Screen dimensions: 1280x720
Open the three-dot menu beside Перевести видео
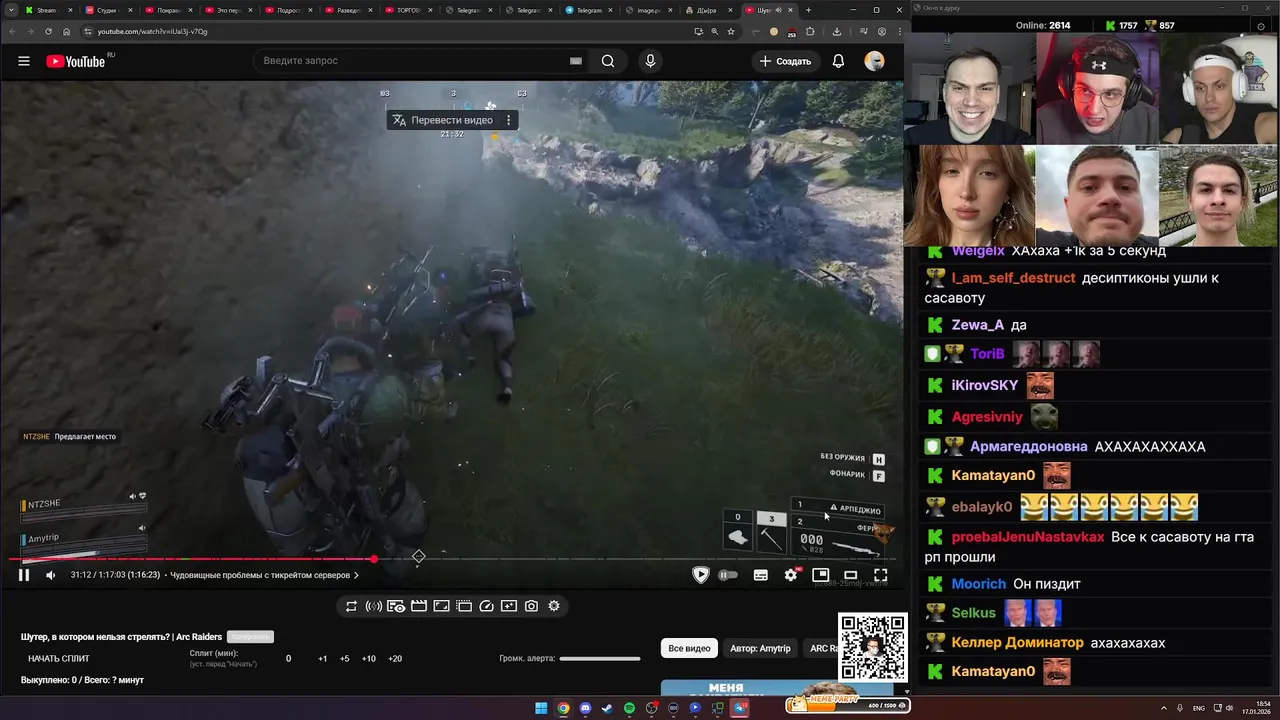pyautogui.click(x=508, y=120)
